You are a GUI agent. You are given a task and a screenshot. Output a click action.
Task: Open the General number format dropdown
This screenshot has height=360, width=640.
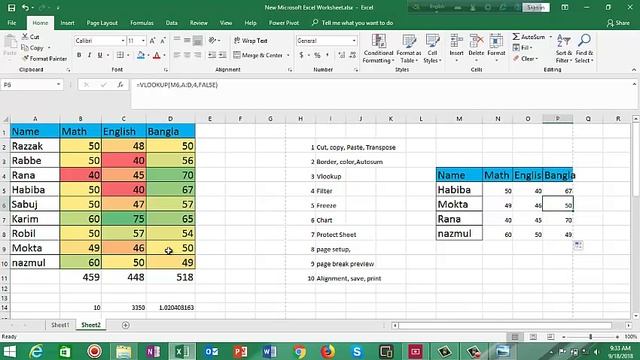click(x=354, y=41)
